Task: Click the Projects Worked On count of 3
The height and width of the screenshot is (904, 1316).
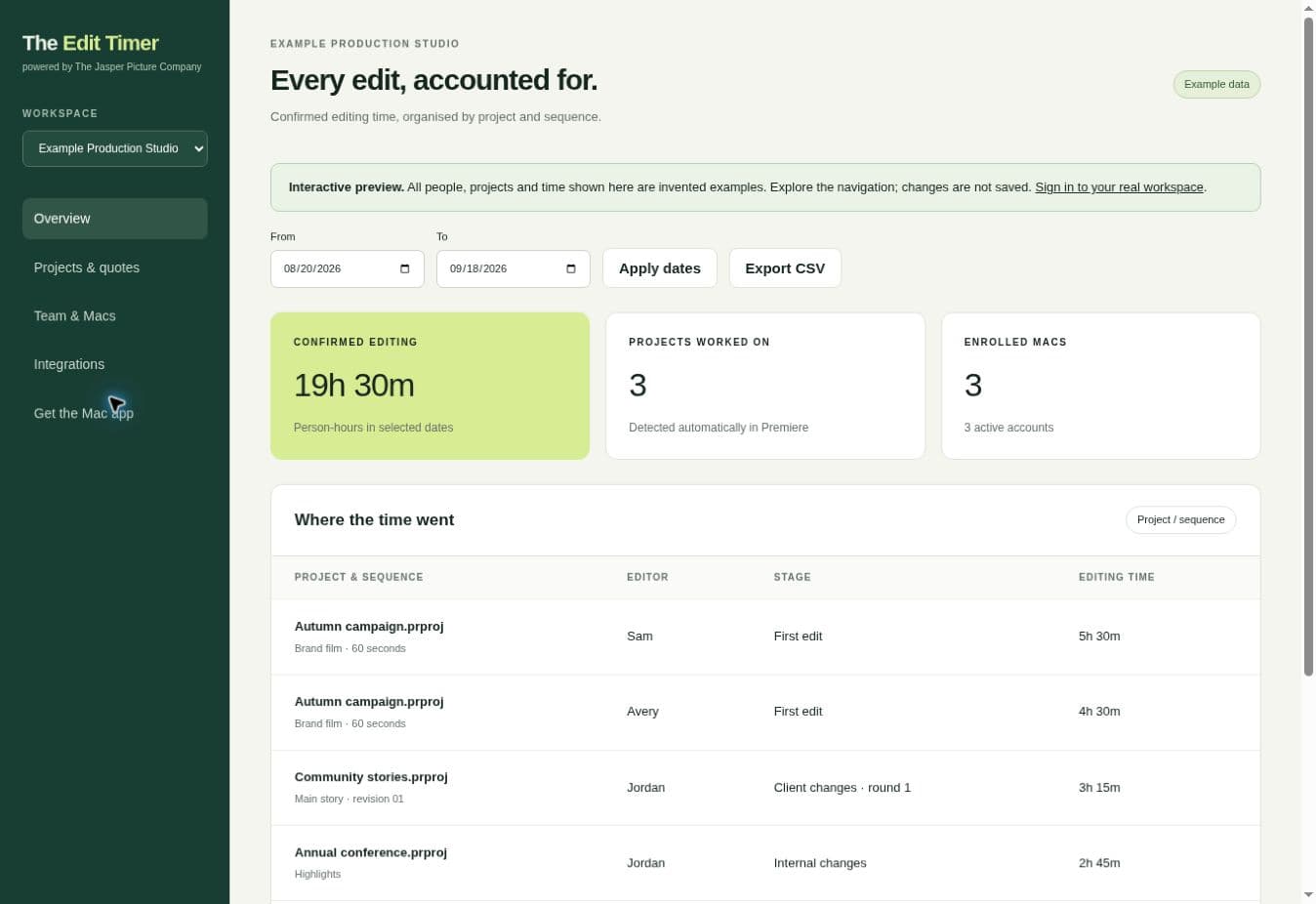Action: (x=637, y=386)
